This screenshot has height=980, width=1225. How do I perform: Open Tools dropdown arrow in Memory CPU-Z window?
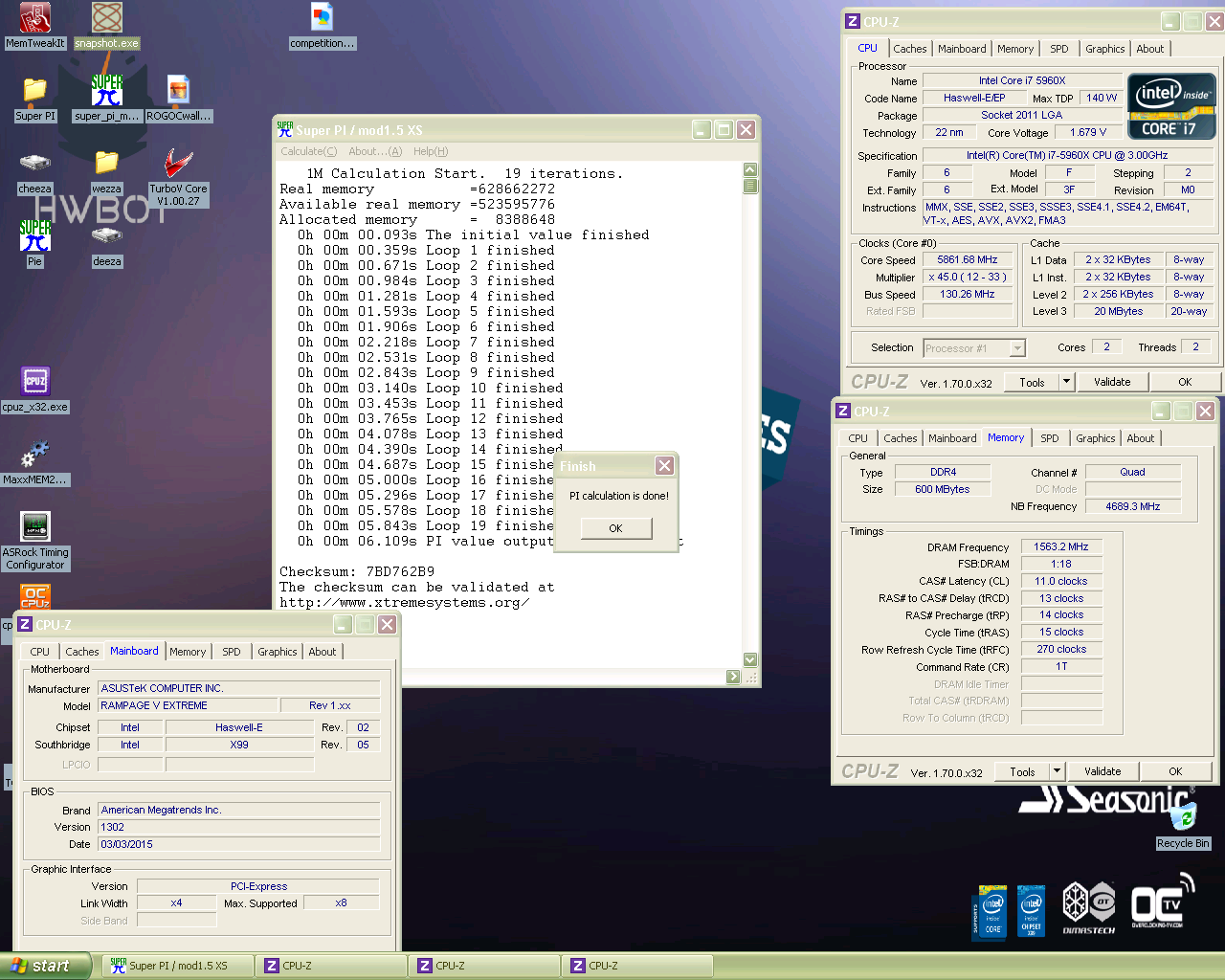coord(1057,771)
